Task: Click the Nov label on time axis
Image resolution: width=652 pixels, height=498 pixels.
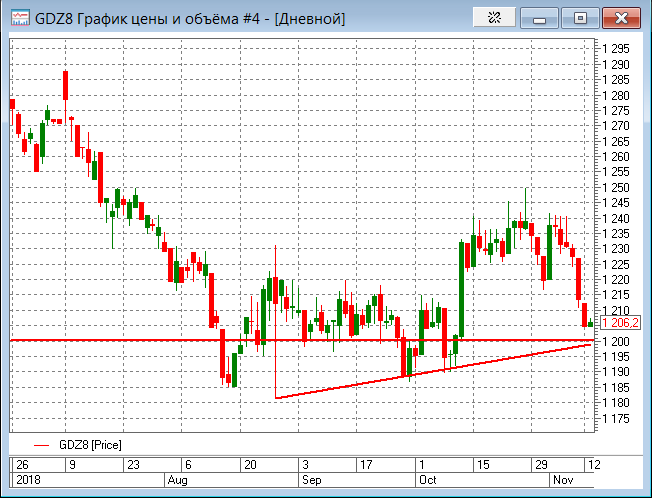Action: tap(565, 481)
